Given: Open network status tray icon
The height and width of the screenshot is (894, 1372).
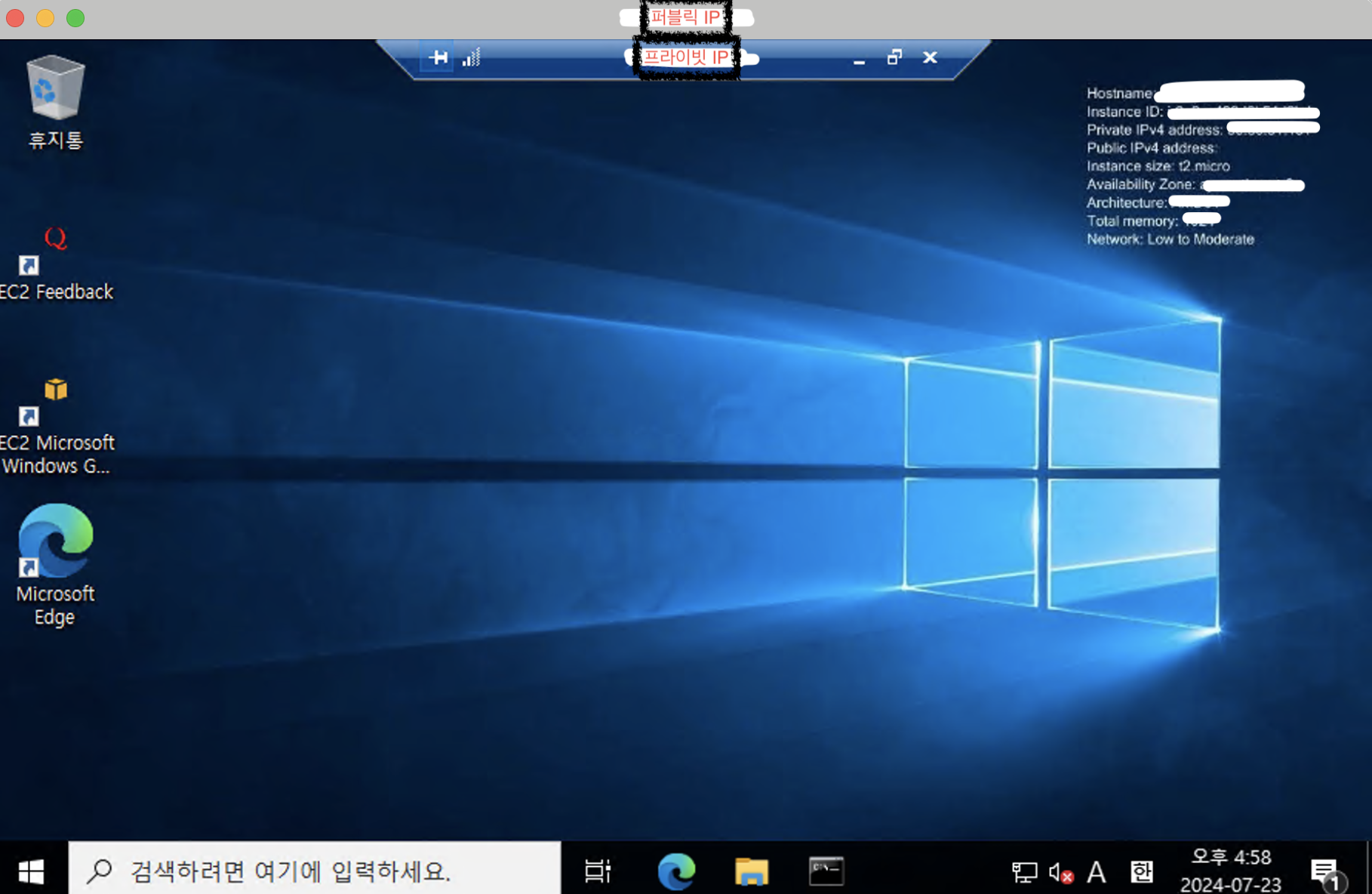Looking at the screenshot, I should click(1024, 873).
